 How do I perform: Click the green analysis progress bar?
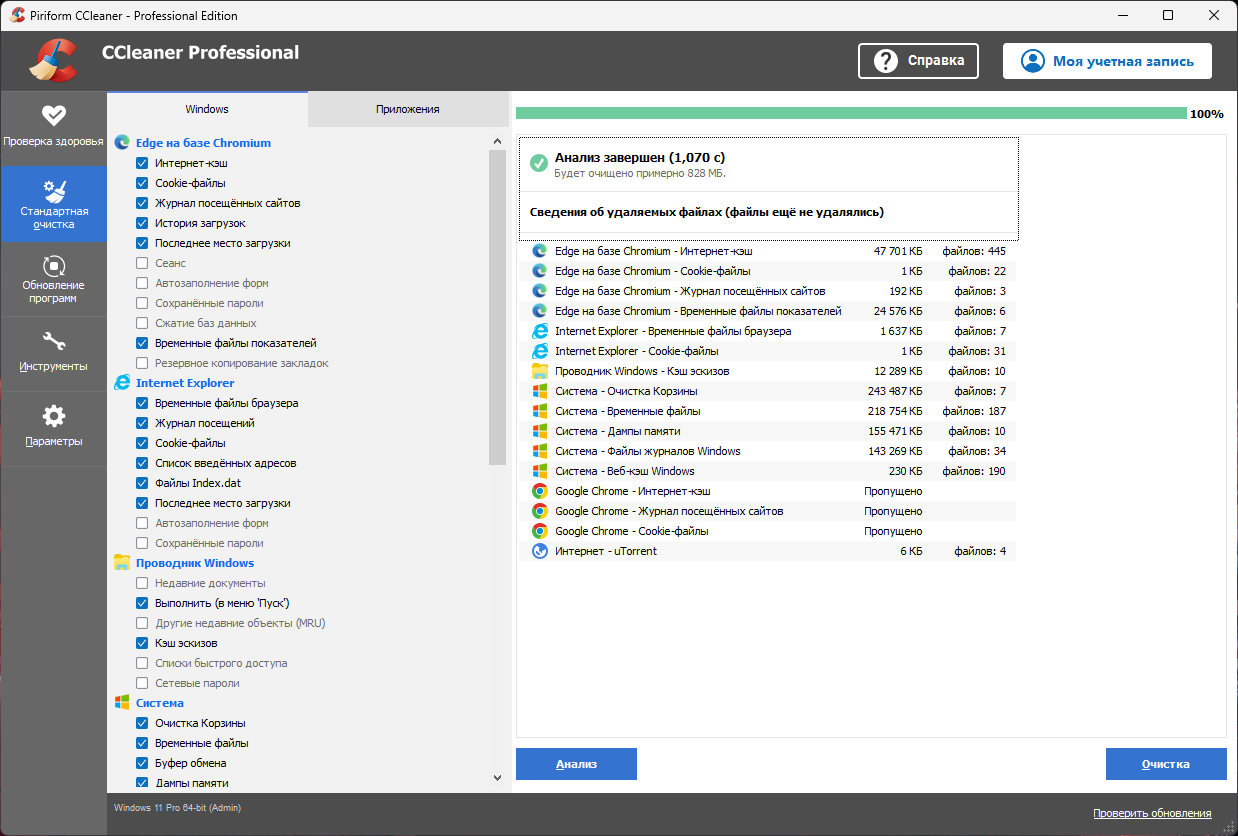pos(851,113)
